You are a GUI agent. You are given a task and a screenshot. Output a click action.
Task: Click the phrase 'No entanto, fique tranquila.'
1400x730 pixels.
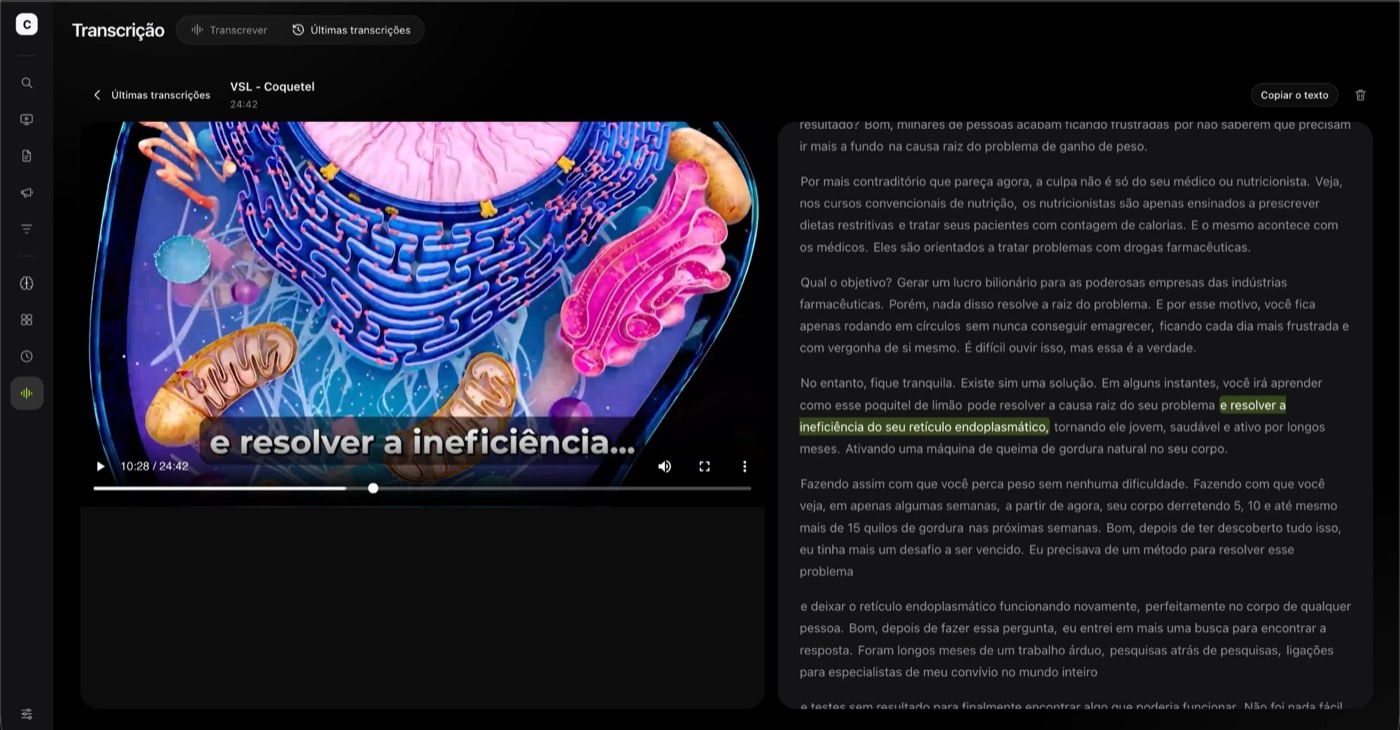click(877, 383)
